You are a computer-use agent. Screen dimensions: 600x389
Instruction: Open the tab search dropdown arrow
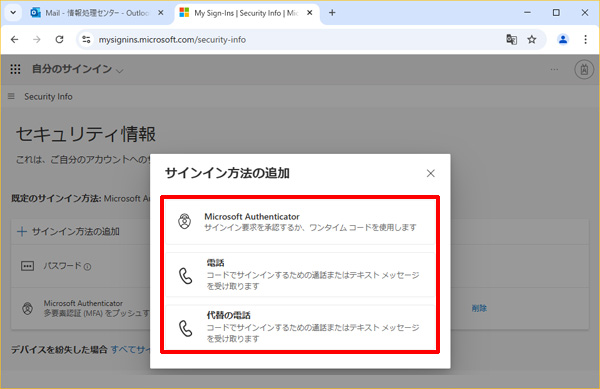pyautogui.click(x=13, y=13)
